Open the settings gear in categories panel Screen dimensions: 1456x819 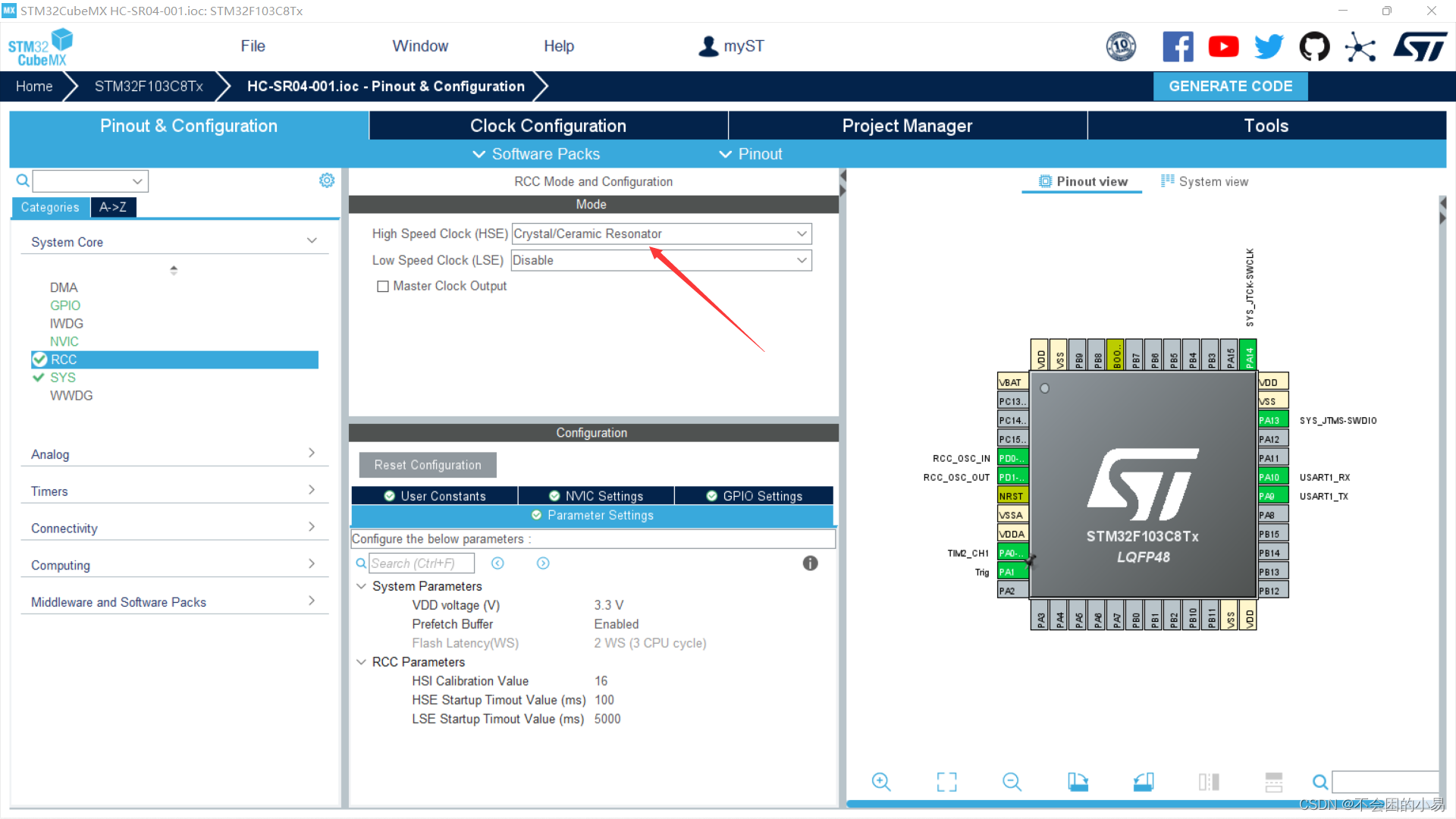(327, 180)
